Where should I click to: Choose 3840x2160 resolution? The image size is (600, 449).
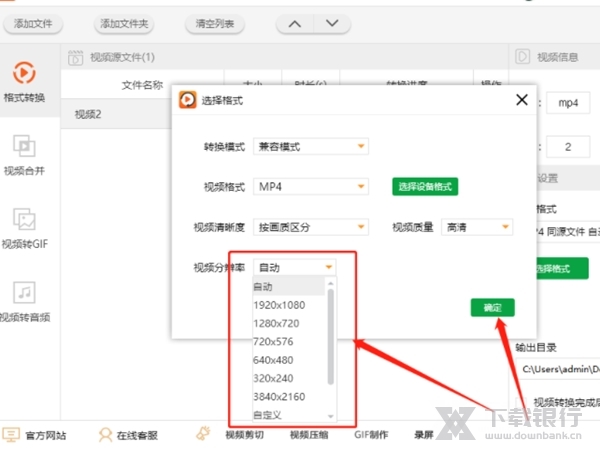[289, 397]
